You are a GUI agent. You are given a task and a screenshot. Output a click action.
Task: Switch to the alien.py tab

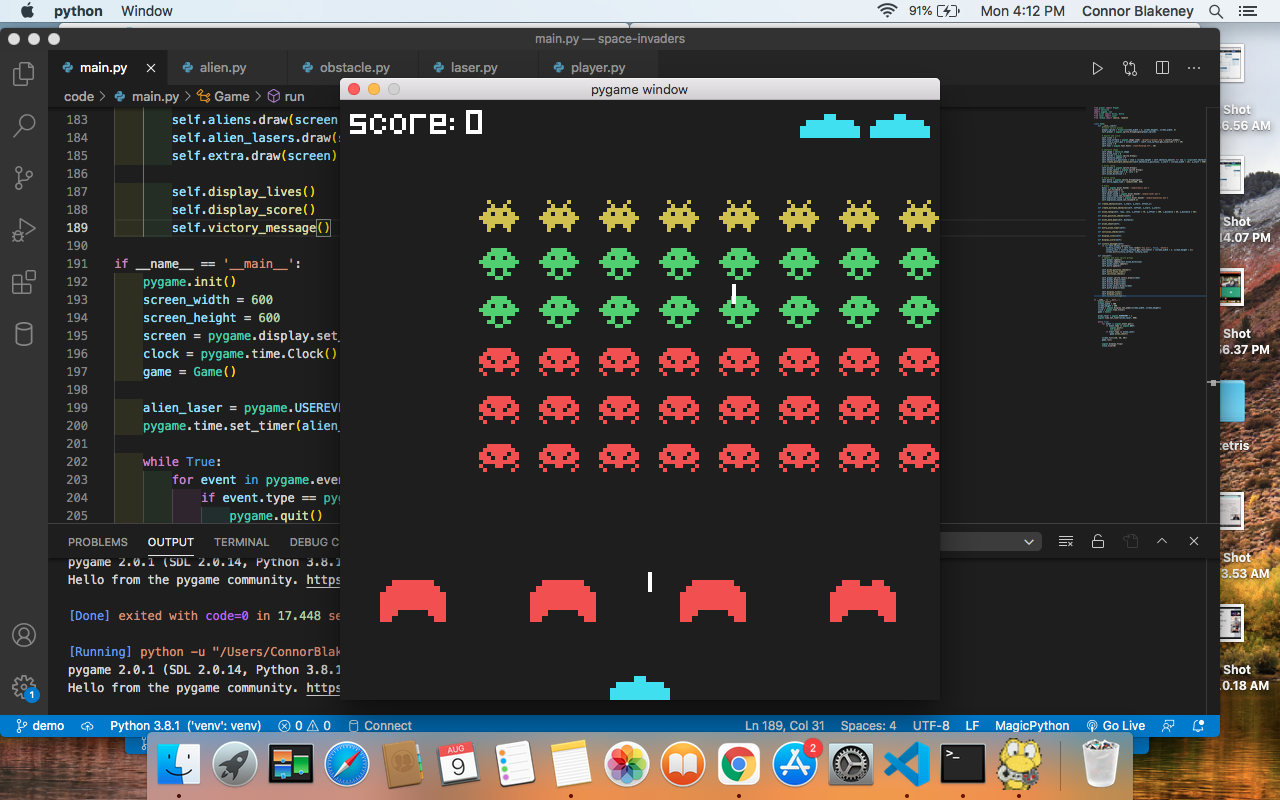coord(222,68)
